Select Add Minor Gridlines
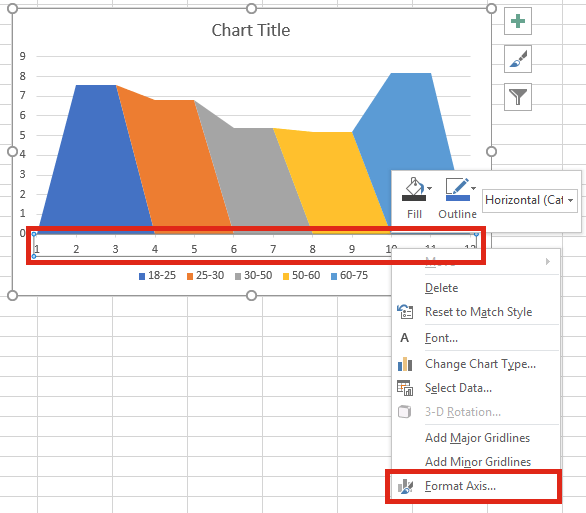Screen dimensions: 586x513 click(478, 462)
